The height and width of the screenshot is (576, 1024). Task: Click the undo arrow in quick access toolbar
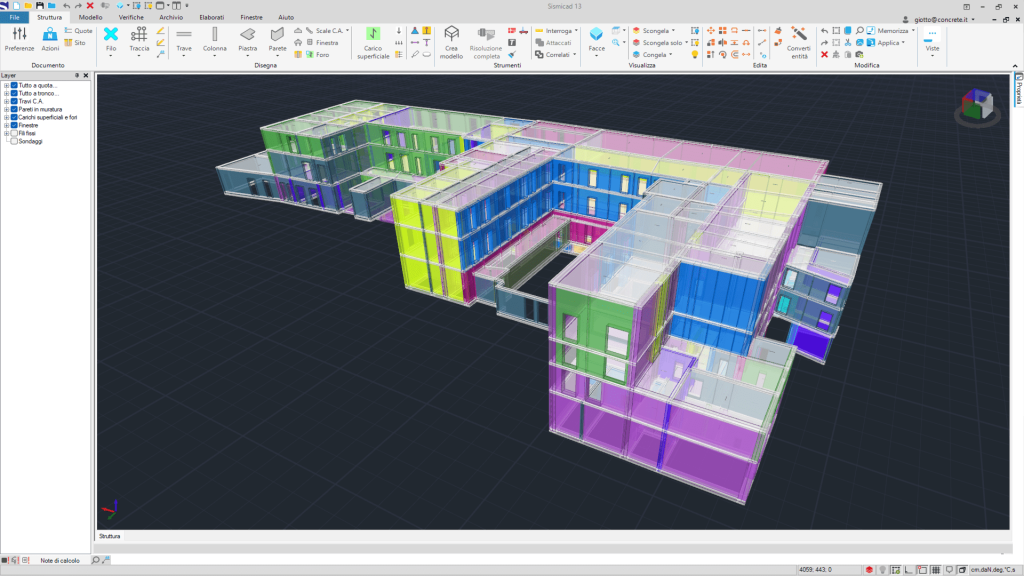tap(66, 6)
